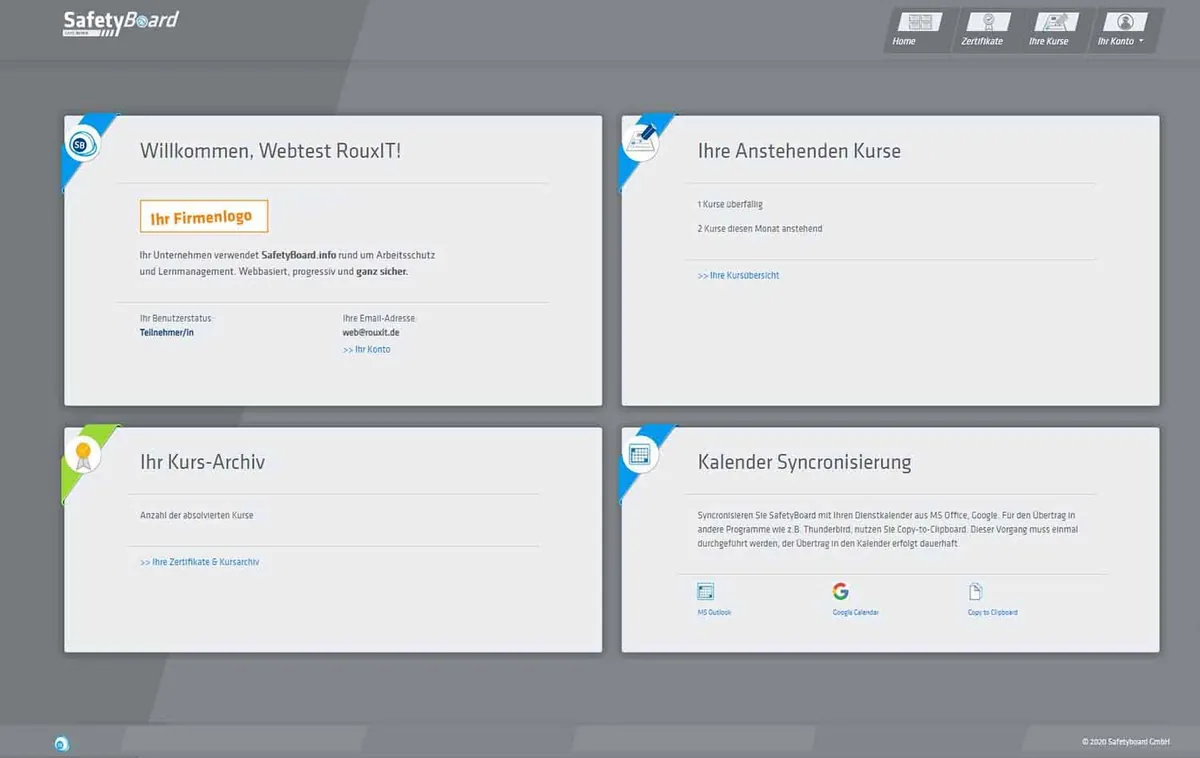Open the '>> Ihre Kursübersicht' link
The height and width of the screenshot is (758, 1200).
tap(738, 275)
